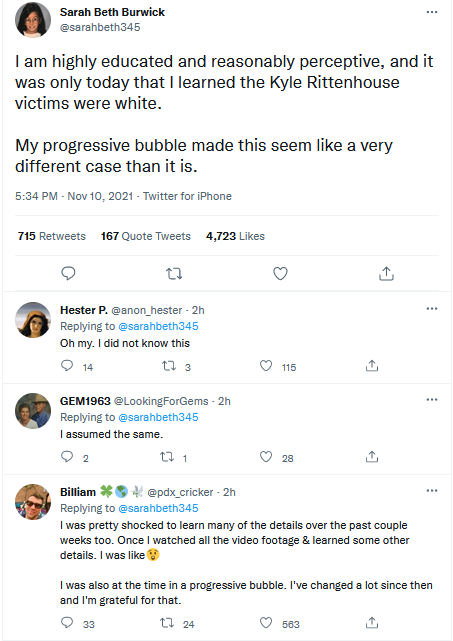Open more options on Hester P.'s reply
The width and height of the screenshot is (453, 641).
click(x=432, y=309)
